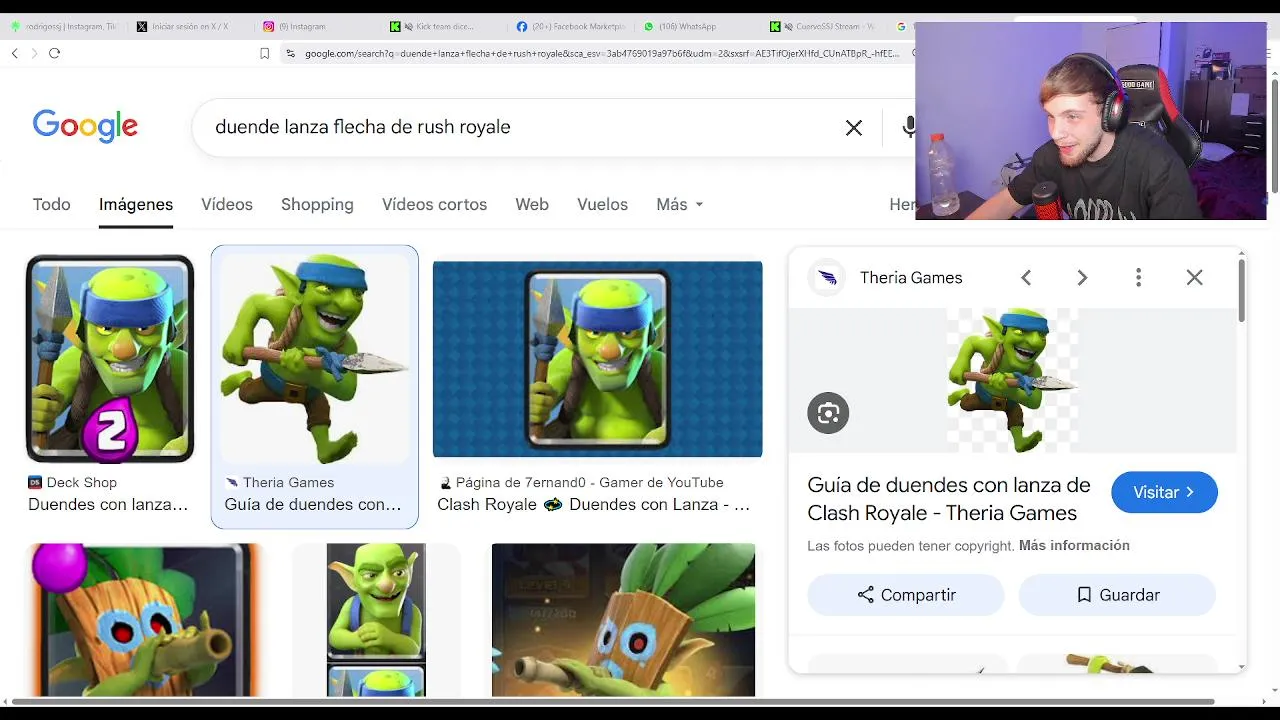Click the Theria Games logo in preview header
This screenshot has width=1280, height=720.
827,278
